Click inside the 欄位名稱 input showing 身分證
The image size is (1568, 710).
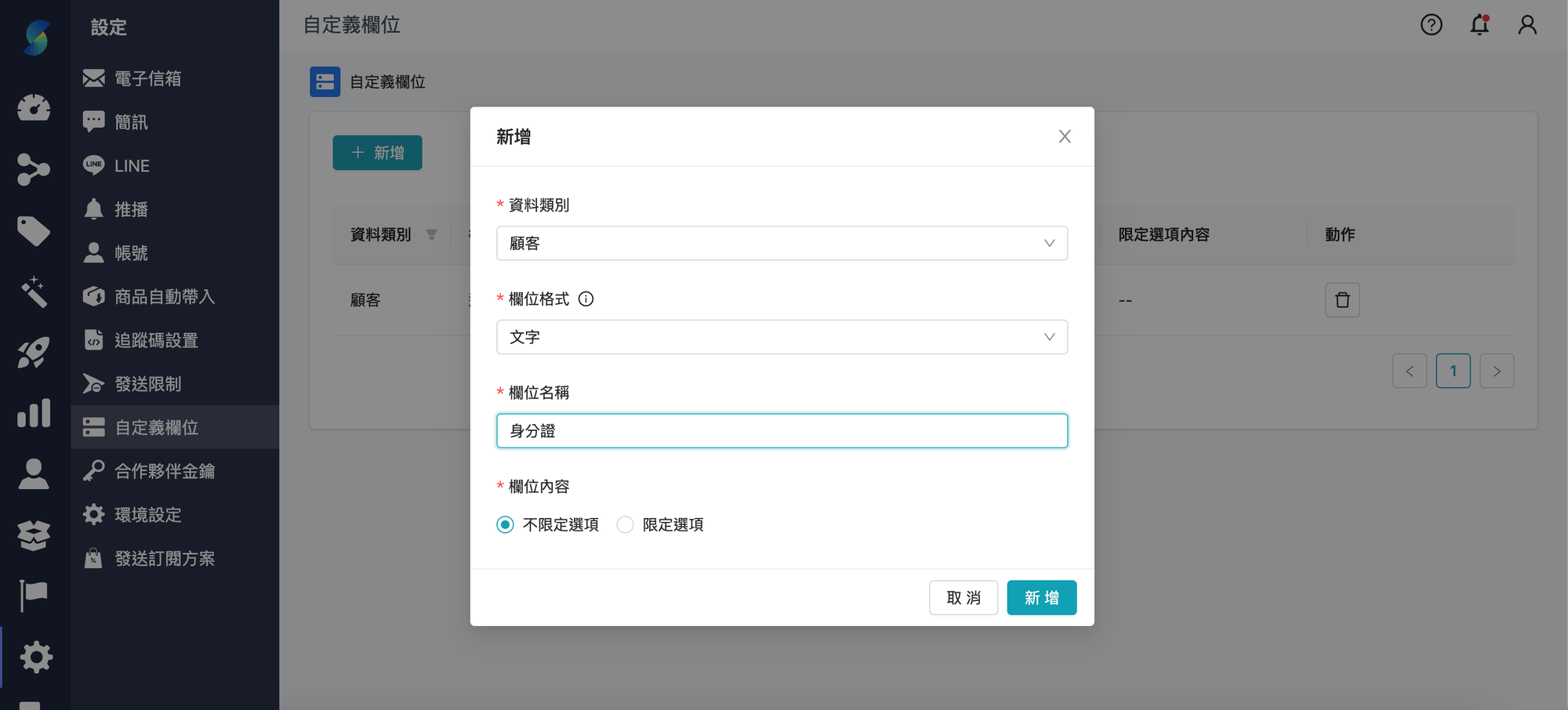782,430
